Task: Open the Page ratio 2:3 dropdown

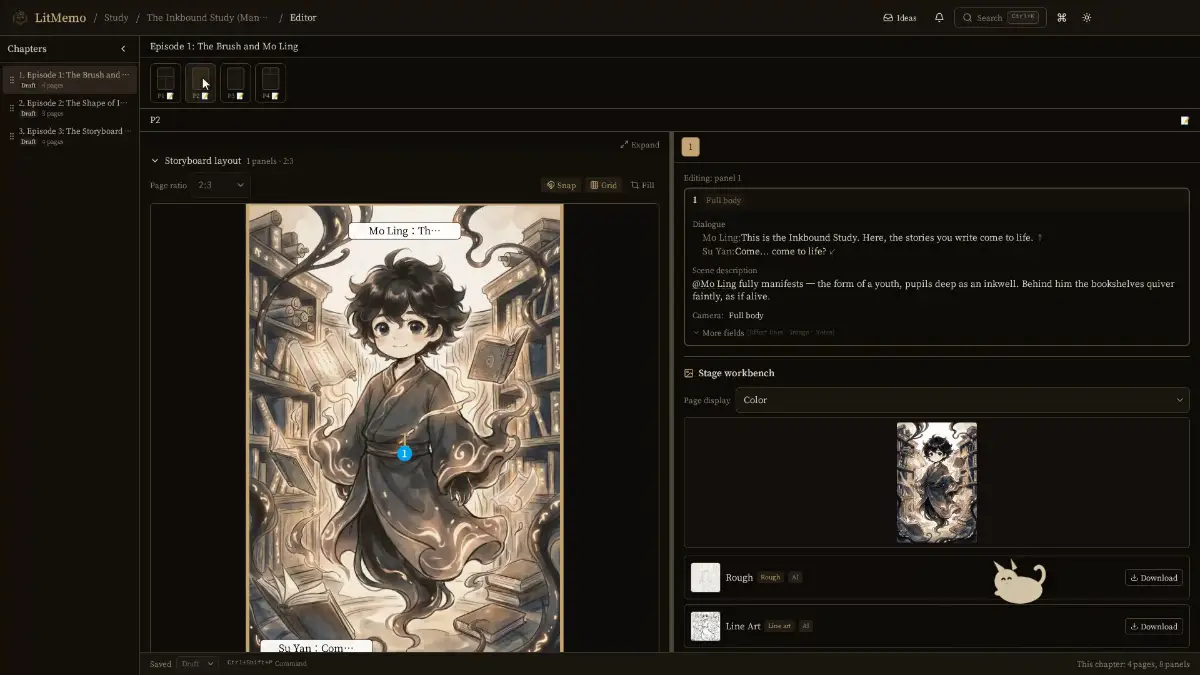Action: point(221,185)
